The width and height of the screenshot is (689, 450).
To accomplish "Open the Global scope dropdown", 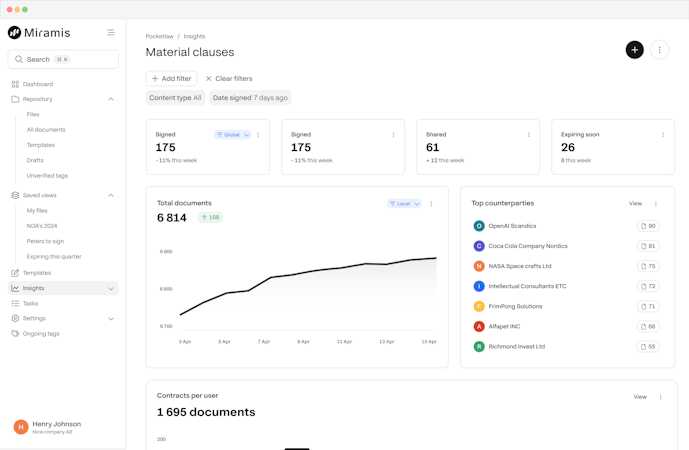I will 232,135.
